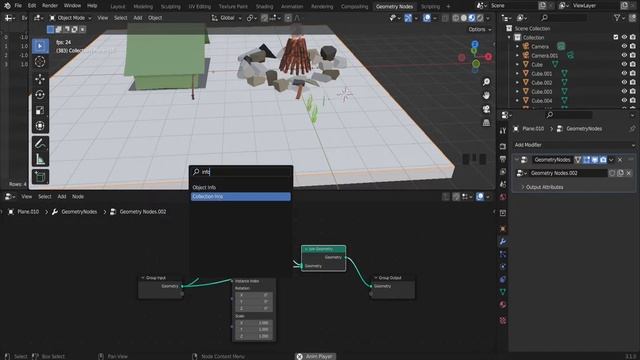640x360 pixels.
Task: Hide Camera in the outliner viewport
Action: [624, 47]
